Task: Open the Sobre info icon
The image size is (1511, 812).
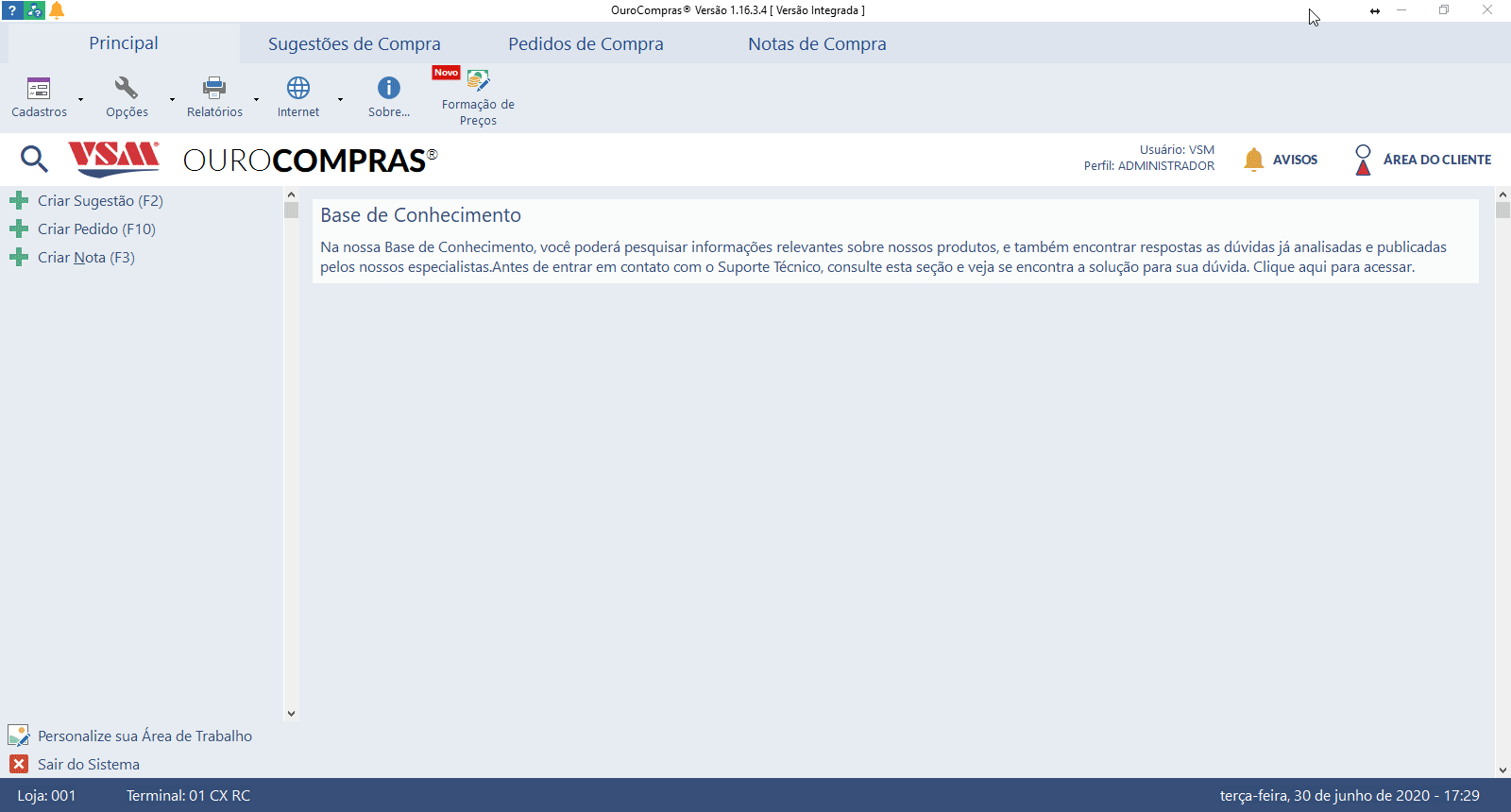Action: click(389, 89)
